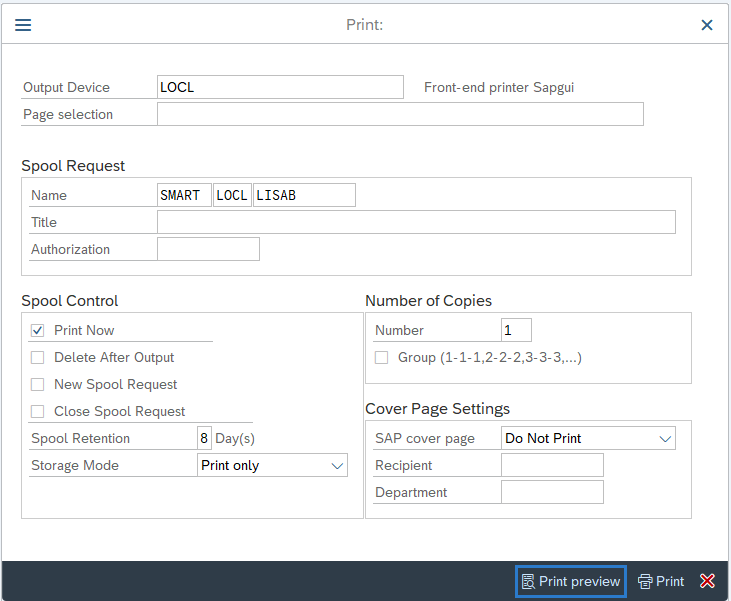This screenshot has height=601, width=731.
Task: Click the Authorization input field
Action: tap(208, 249)
